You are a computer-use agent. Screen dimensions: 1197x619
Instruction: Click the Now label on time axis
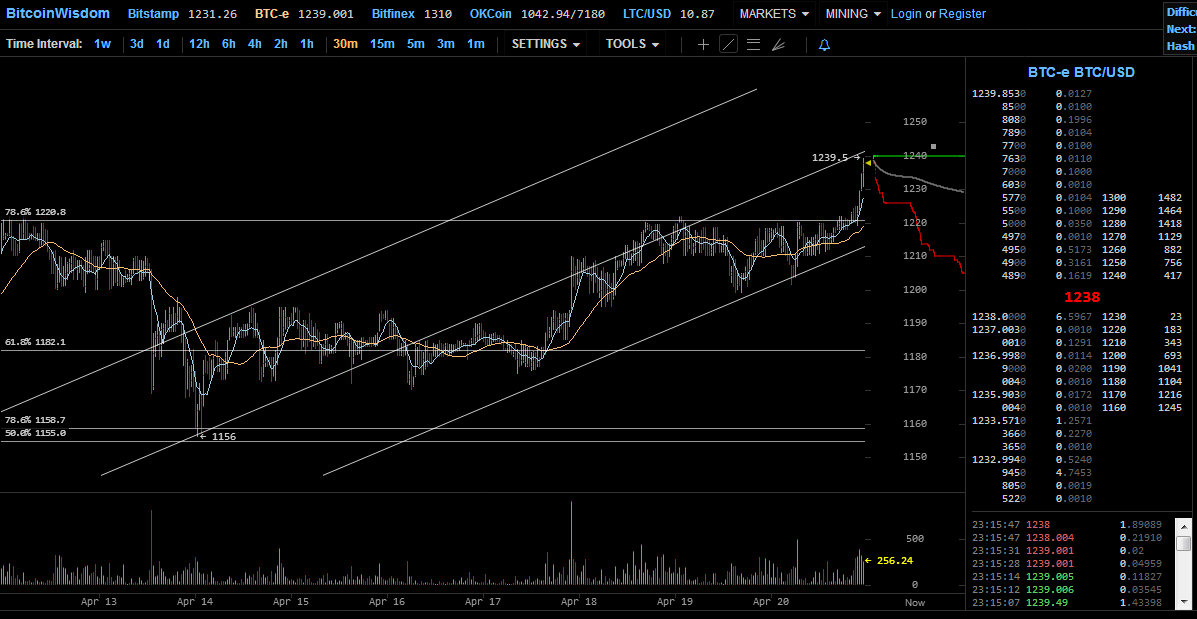coord(915,602)
